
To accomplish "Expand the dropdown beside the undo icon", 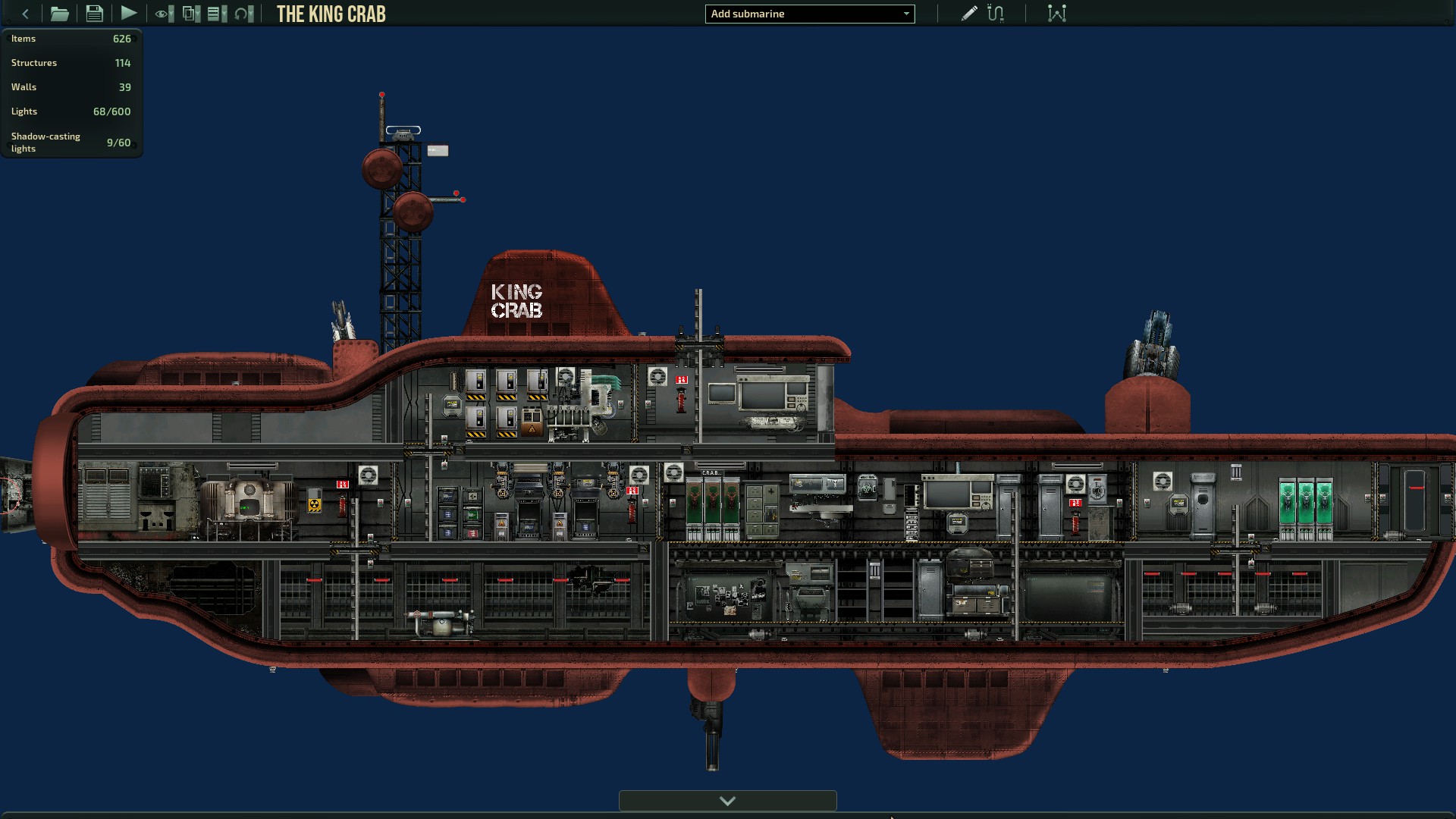I will point(251,14).
